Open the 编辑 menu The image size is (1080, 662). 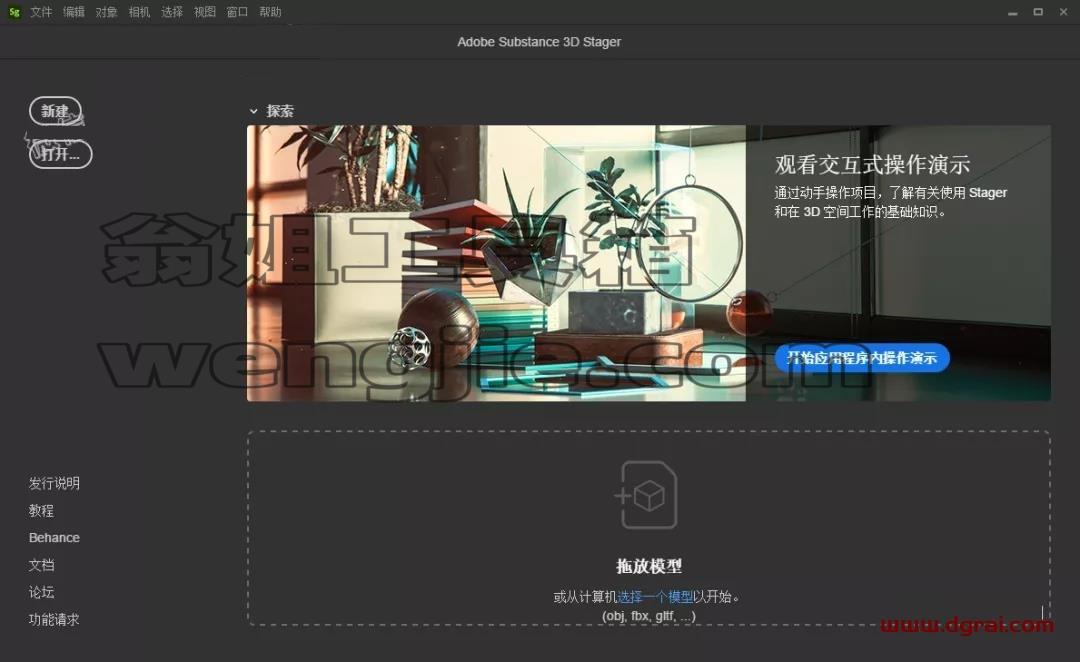[74, 12]
